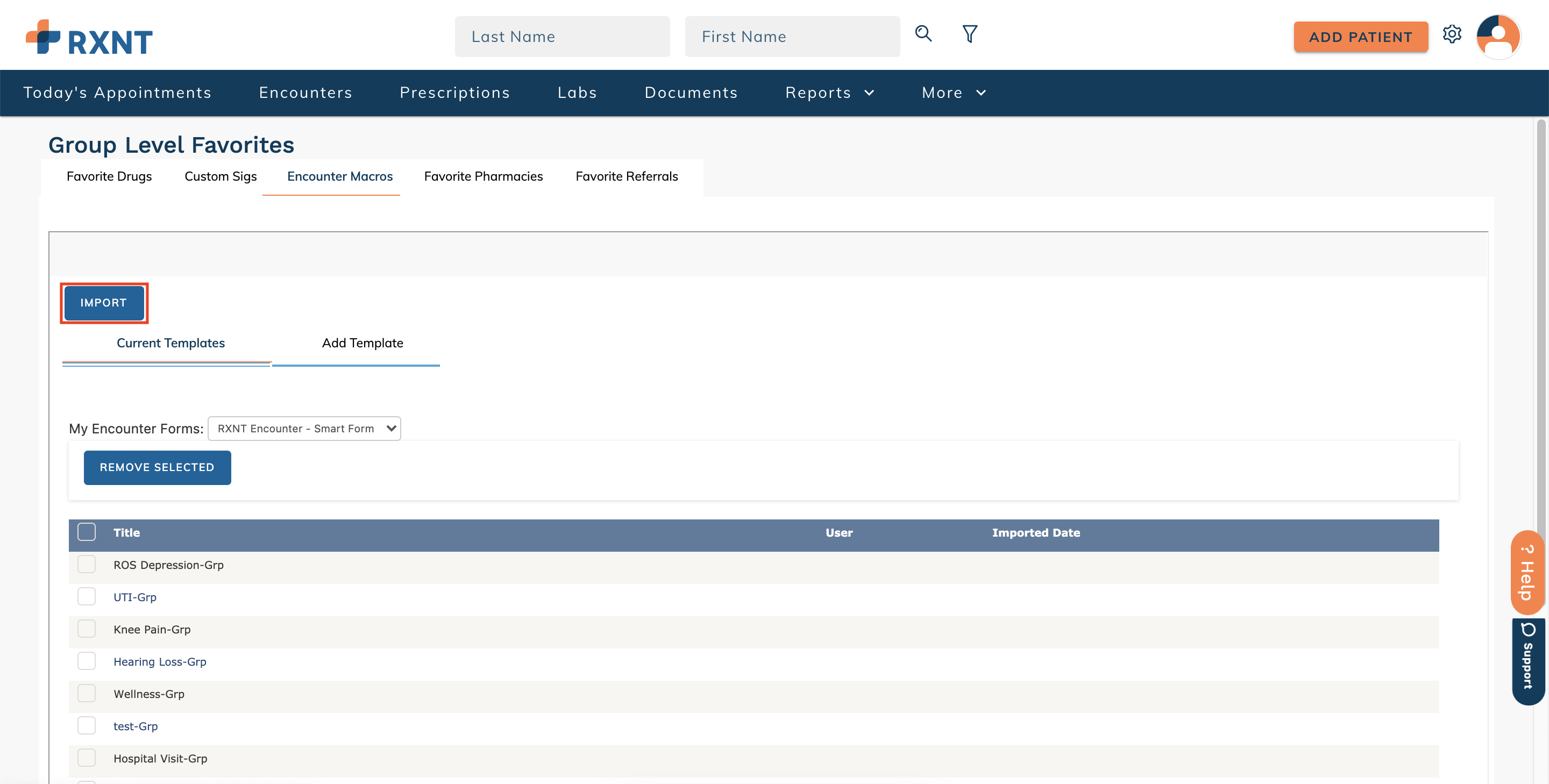Click the search magnifier icon
The image size is (1549, 784).
[923, 34]
